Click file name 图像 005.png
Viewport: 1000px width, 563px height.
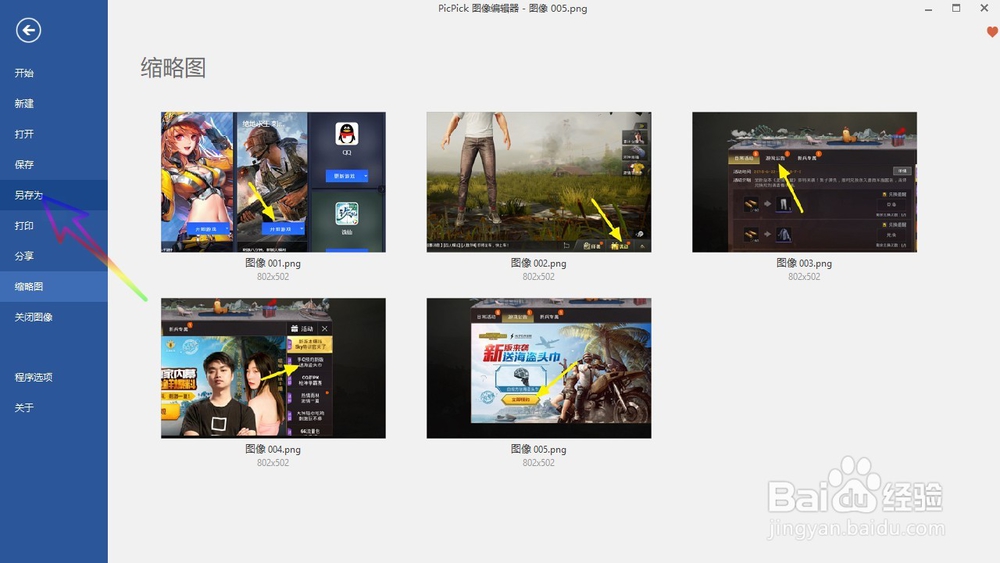pyautogui.click(x=539, y=450)
